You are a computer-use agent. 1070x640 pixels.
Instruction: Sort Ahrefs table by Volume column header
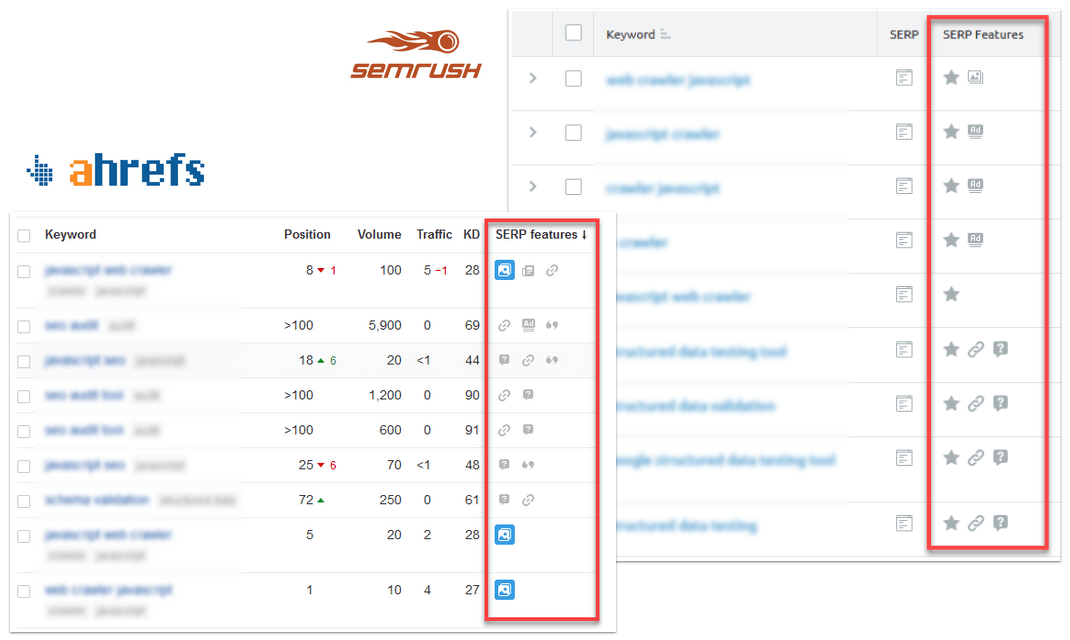coord(379,234)
